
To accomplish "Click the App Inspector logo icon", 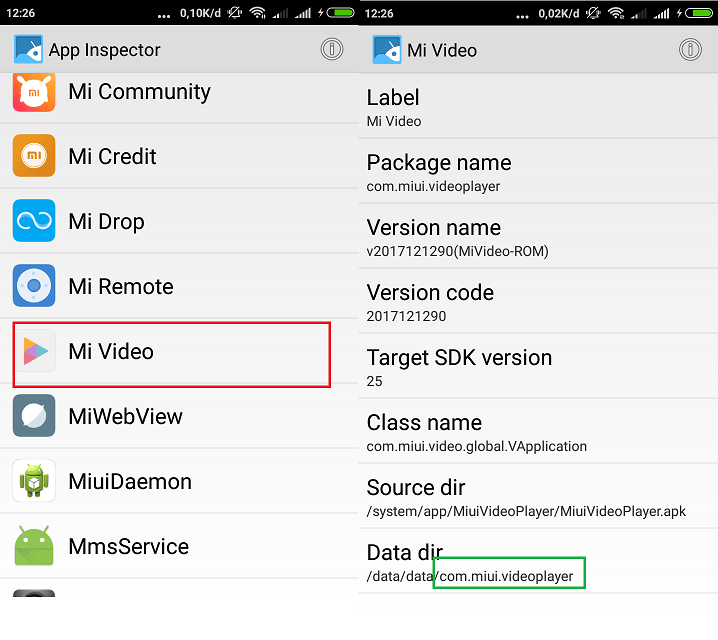I will point(28,49).
